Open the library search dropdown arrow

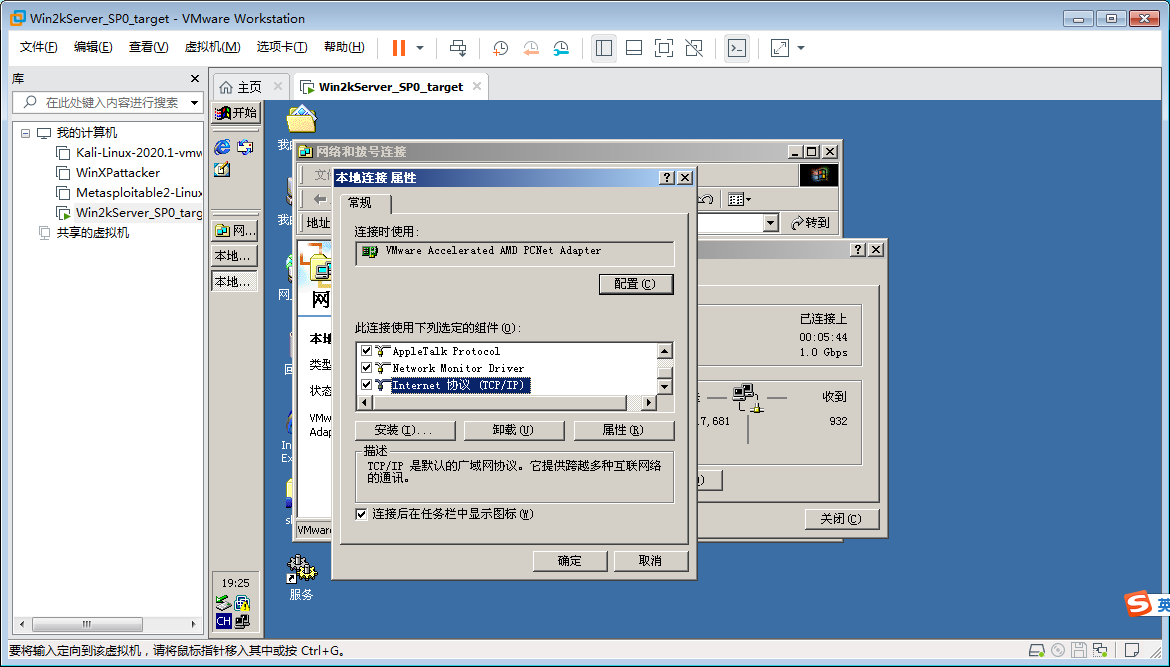tap(195, 102)
